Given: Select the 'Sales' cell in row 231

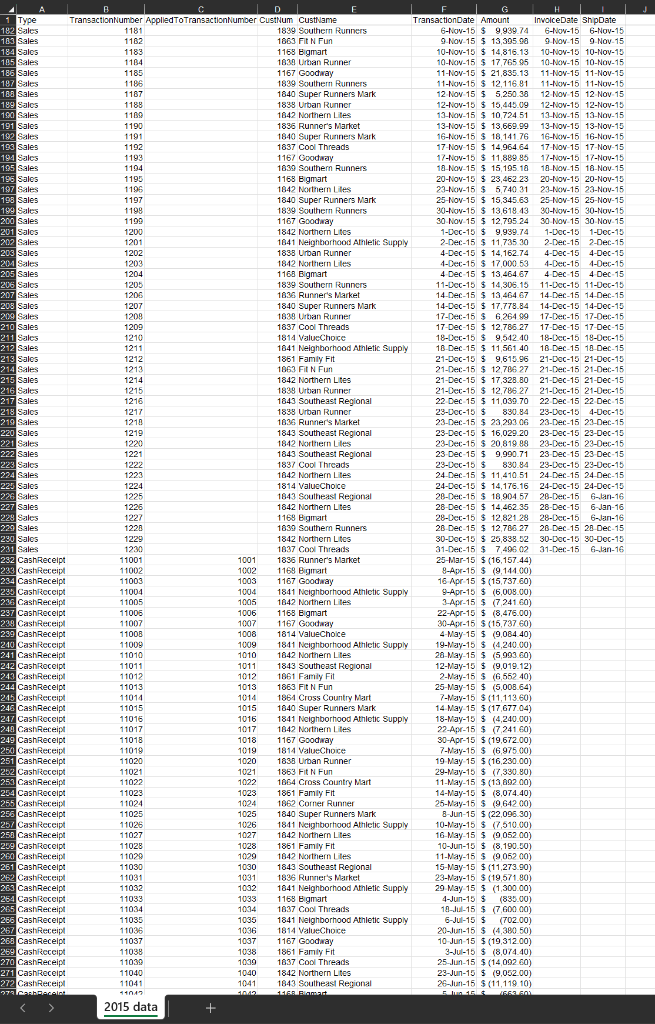Looking at the screenshot, I should pos(42,549).
